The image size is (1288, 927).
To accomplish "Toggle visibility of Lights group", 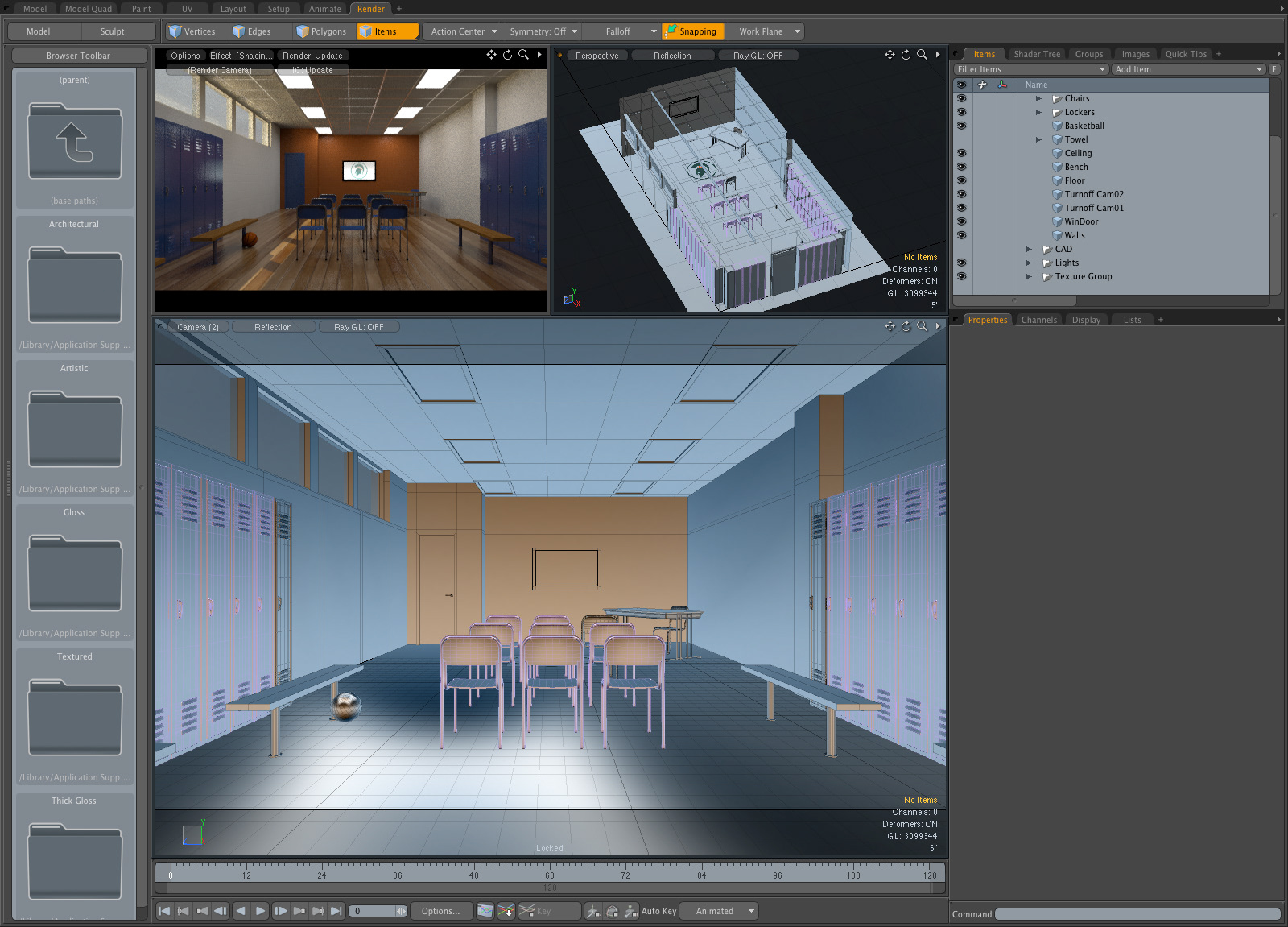I will pos(961,263).
